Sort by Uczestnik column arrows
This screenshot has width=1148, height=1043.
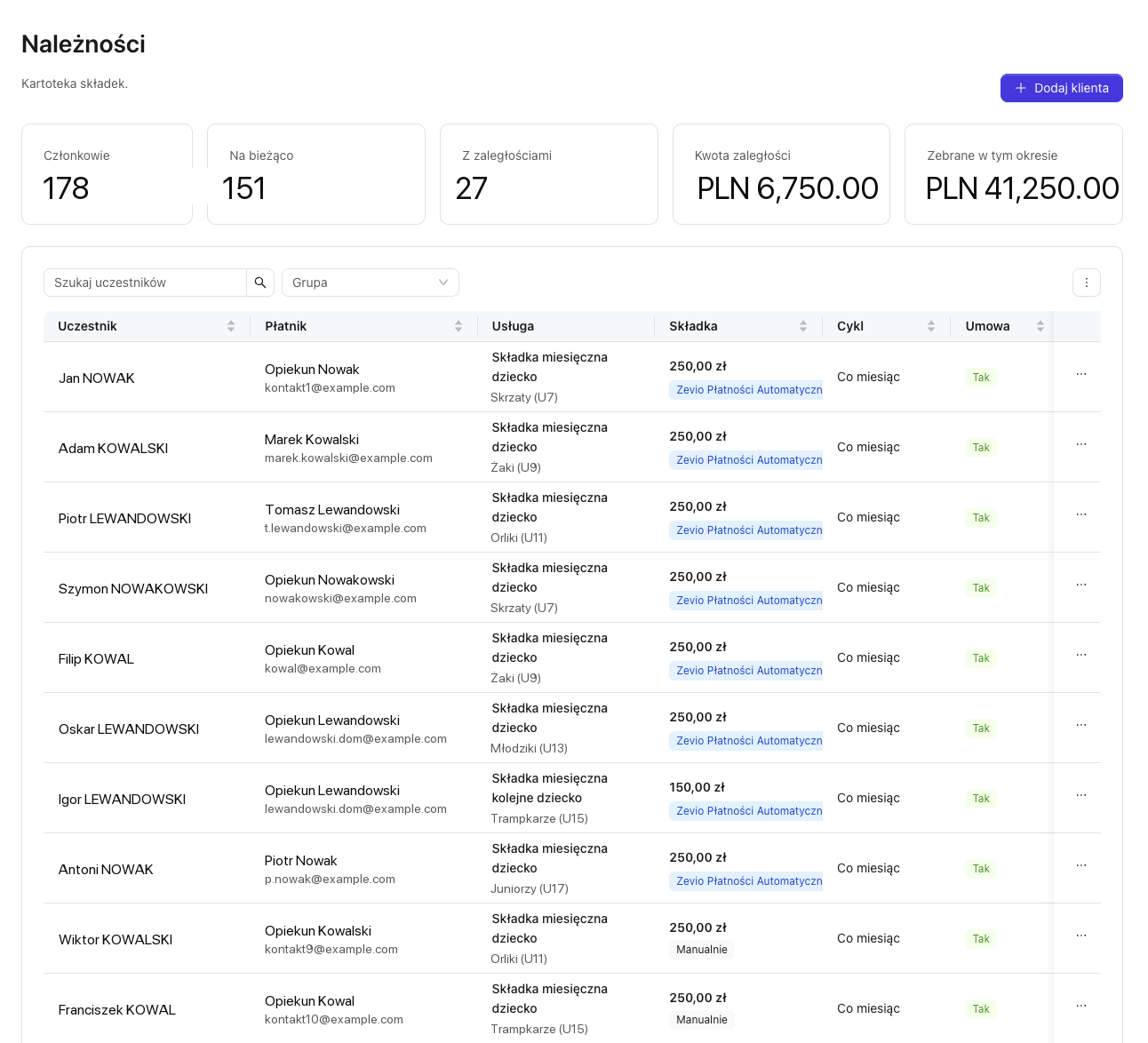(x=231, y=326)
